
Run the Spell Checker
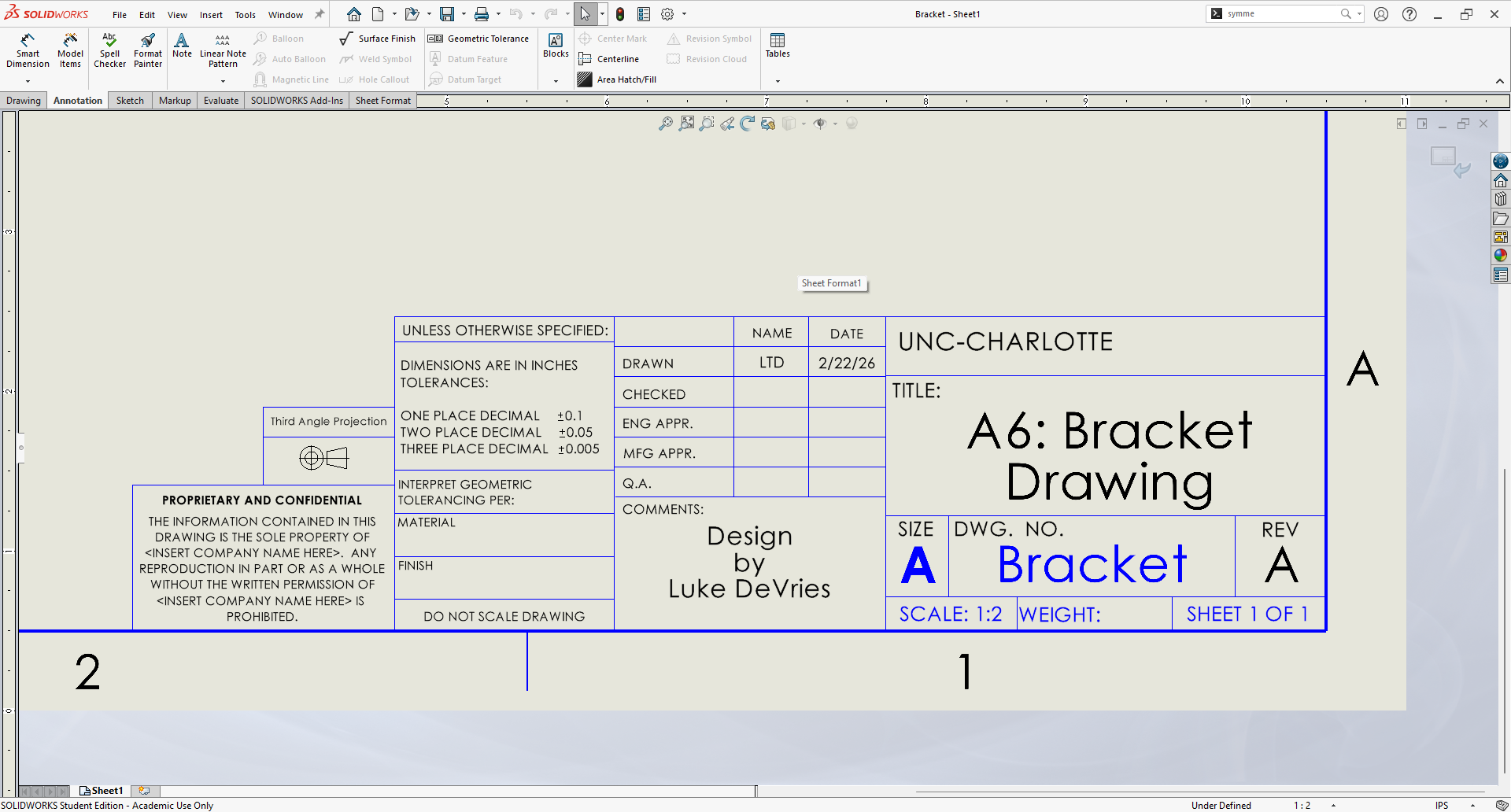tap(109, 51)
